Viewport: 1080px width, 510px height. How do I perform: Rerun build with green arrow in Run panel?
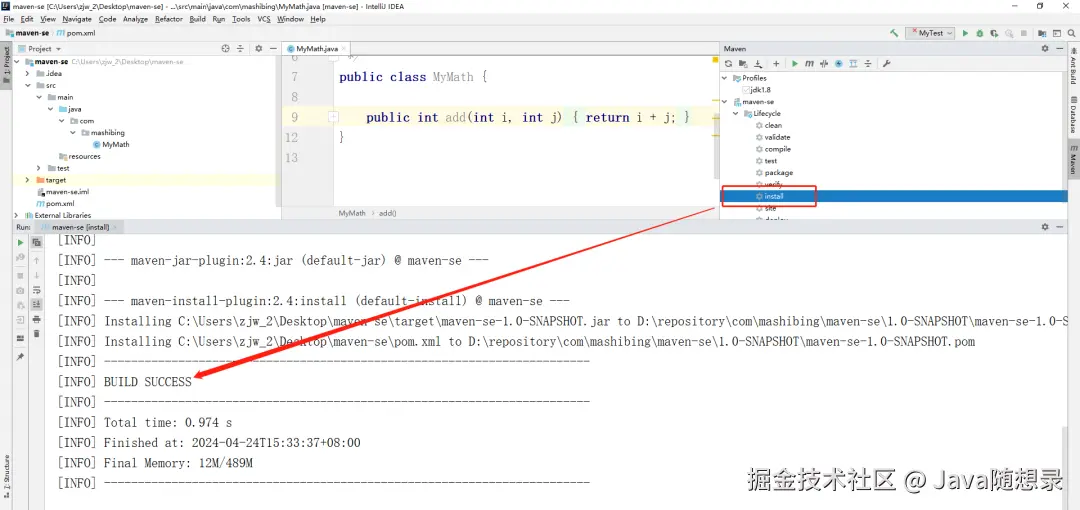pos(20,243)
